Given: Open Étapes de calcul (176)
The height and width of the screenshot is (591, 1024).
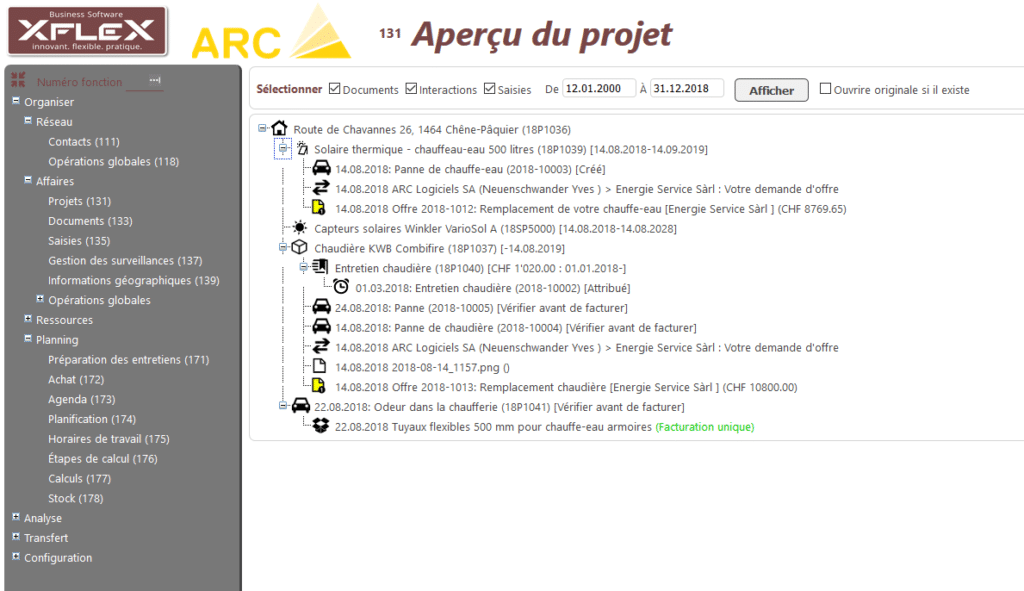Looking at the screenshot, I should pos(103,458).
